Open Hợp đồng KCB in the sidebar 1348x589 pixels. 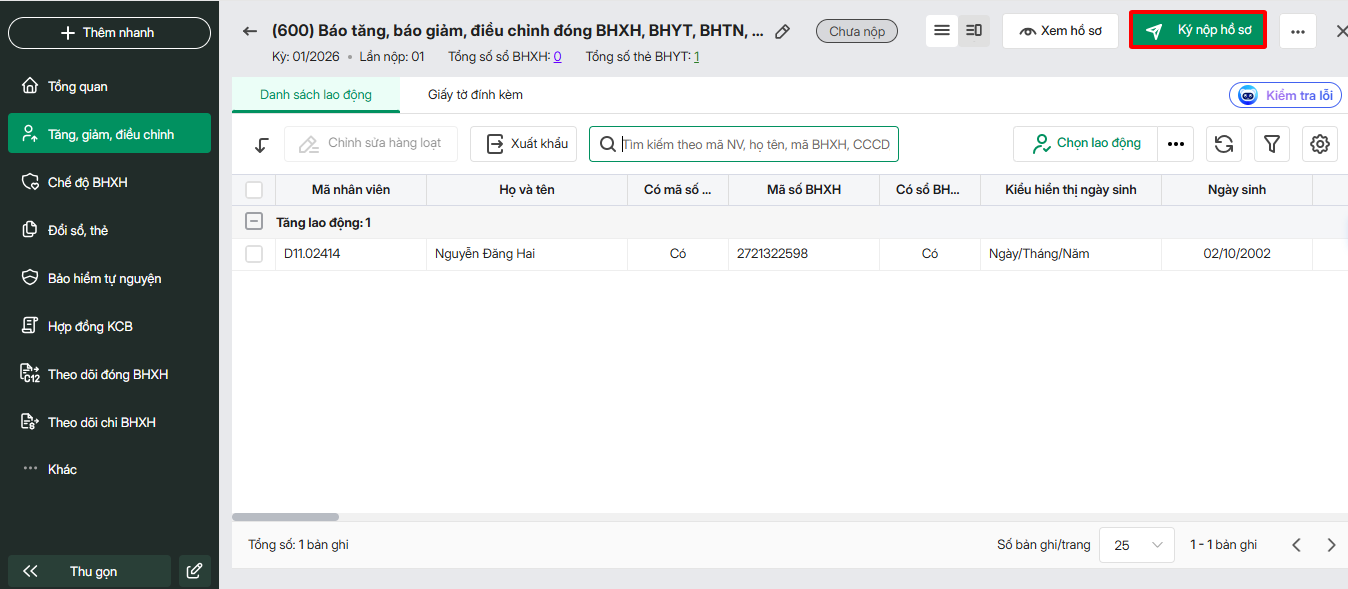click(109, 326)
